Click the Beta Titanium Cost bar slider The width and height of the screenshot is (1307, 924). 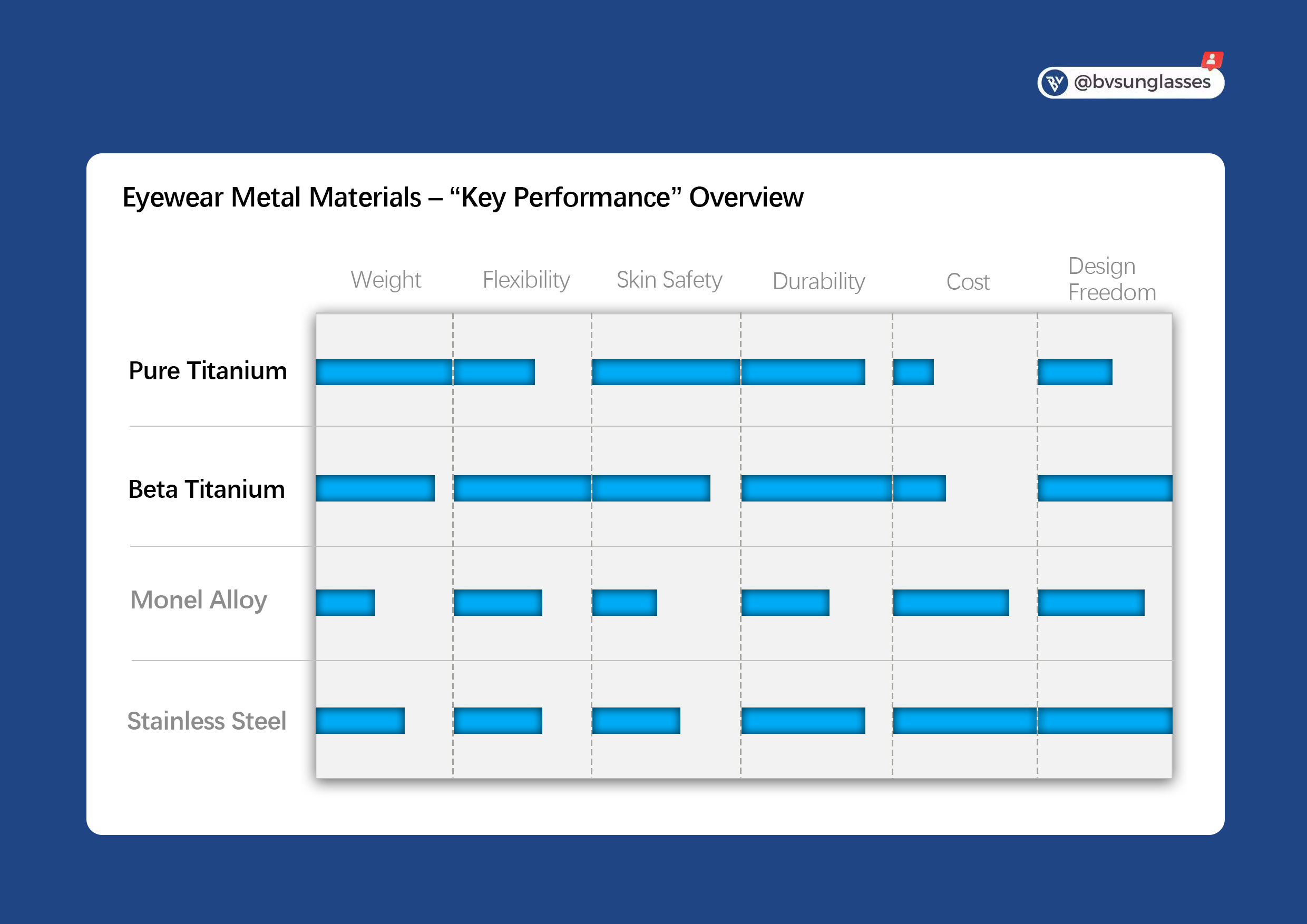click(x=919, y=488)
